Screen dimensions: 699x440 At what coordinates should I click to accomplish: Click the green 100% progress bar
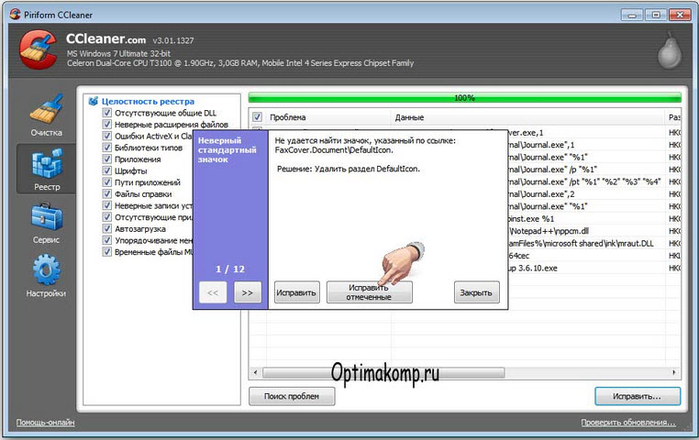(465, 98)
